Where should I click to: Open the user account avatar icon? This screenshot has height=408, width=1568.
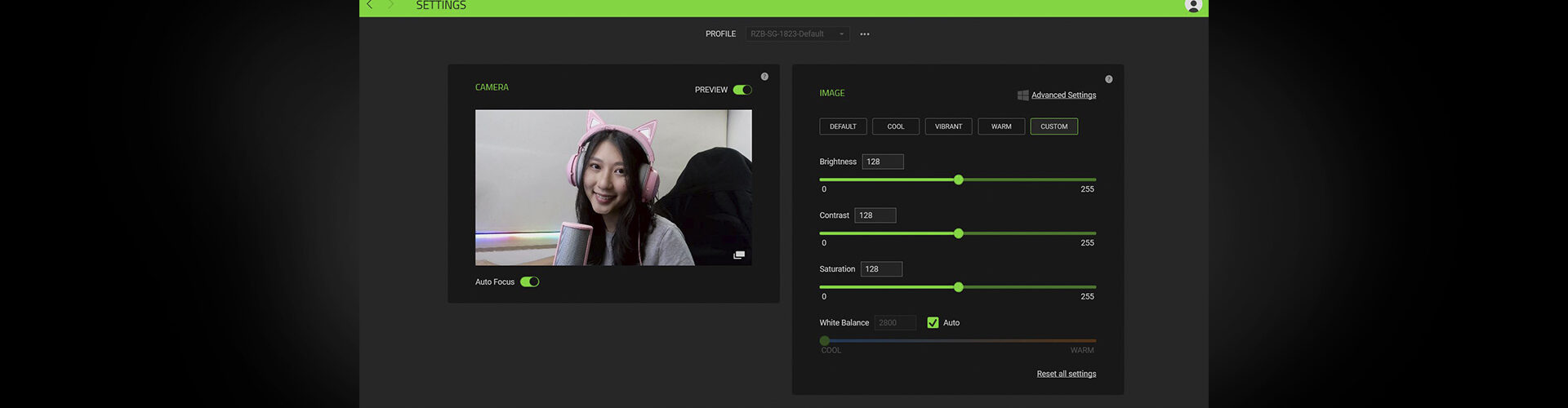[1193, 6]
